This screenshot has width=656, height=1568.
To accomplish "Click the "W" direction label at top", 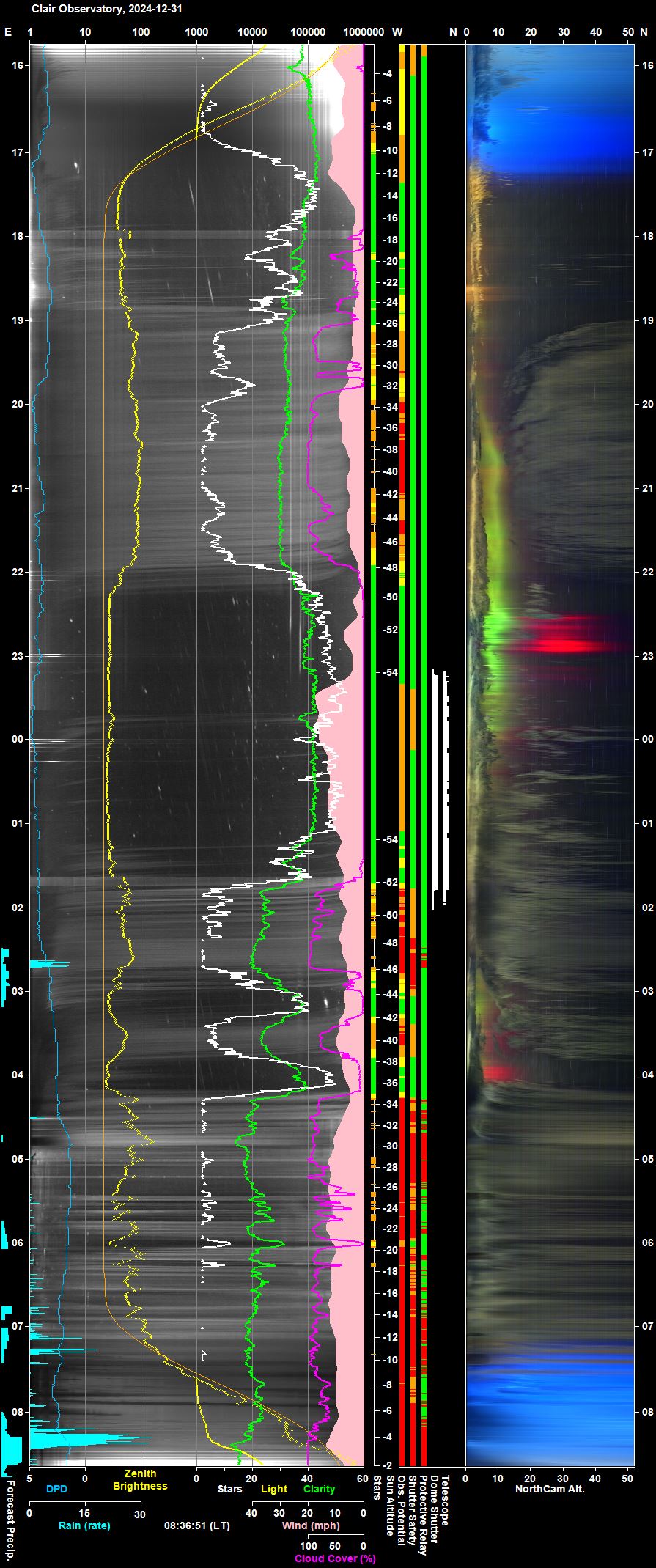I will pos(397,32).
